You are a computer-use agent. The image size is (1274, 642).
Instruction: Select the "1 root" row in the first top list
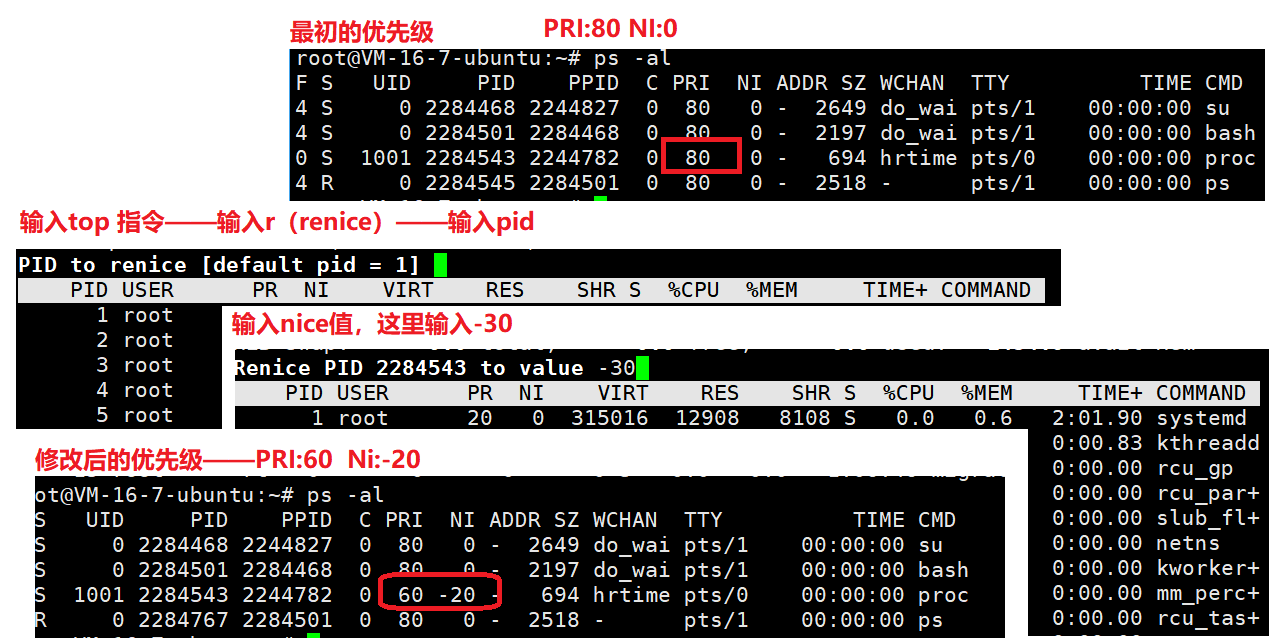135,315
